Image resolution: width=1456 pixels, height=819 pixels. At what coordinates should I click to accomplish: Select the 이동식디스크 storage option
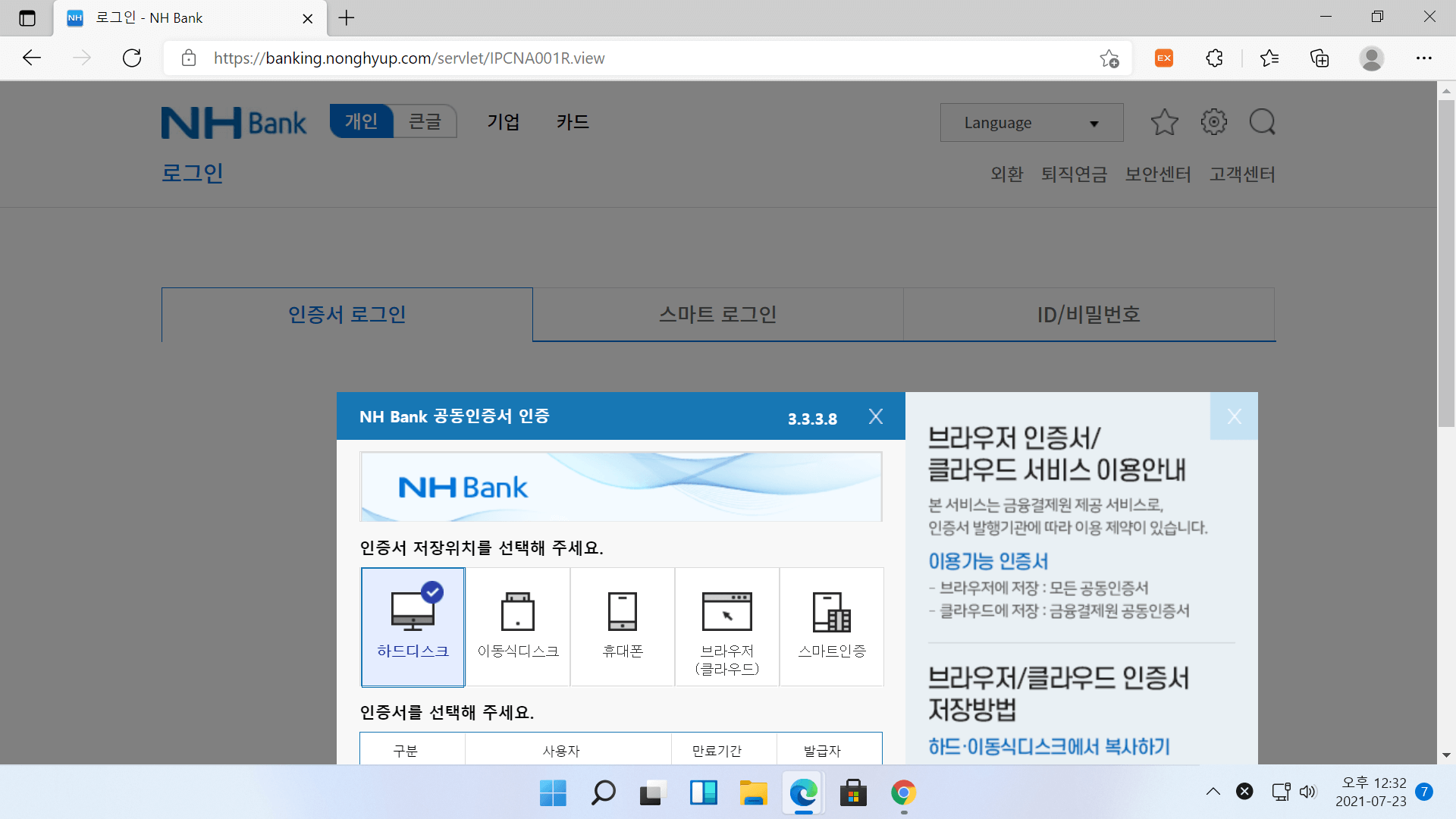[x=518, y=627]
